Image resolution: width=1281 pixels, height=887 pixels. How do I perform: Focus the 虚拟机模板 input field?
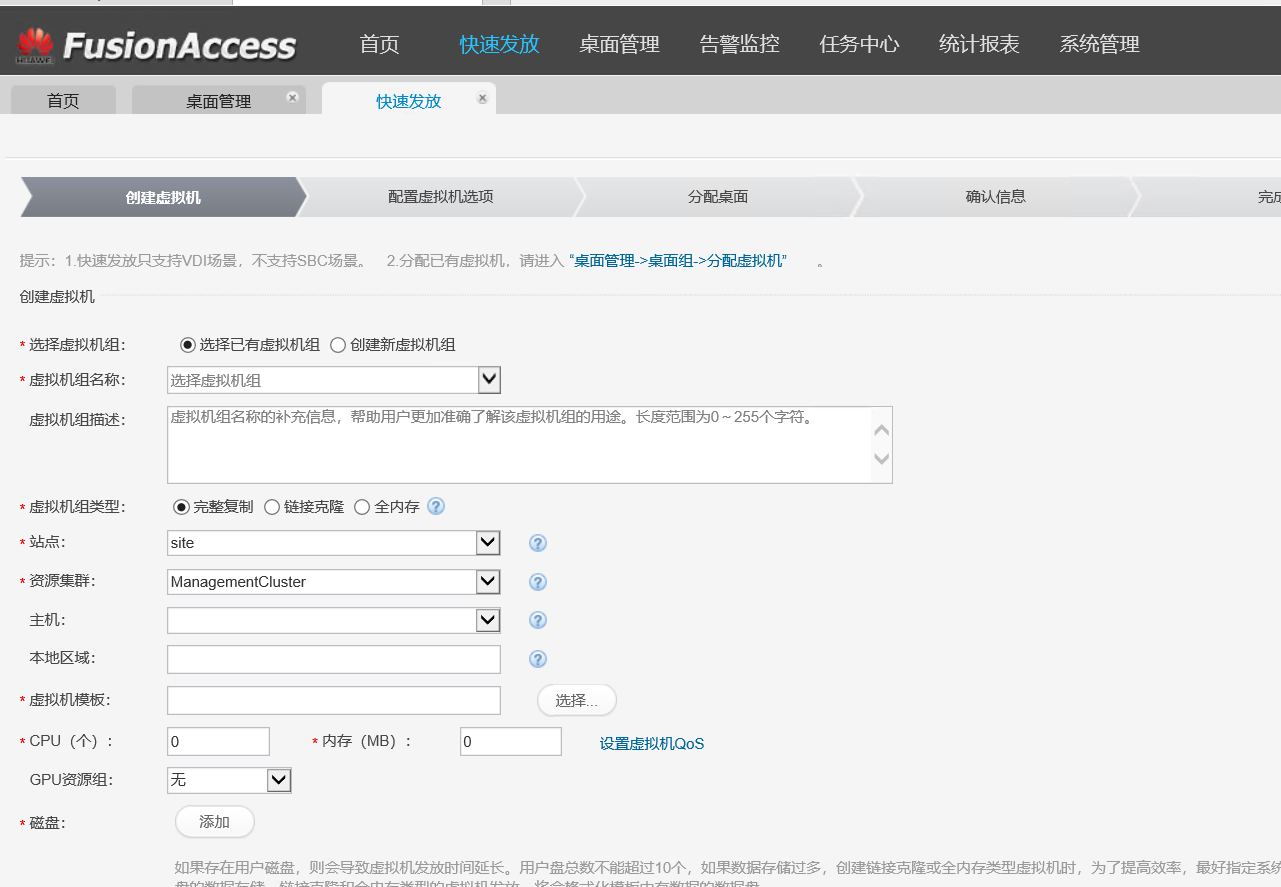click(334, 701)
